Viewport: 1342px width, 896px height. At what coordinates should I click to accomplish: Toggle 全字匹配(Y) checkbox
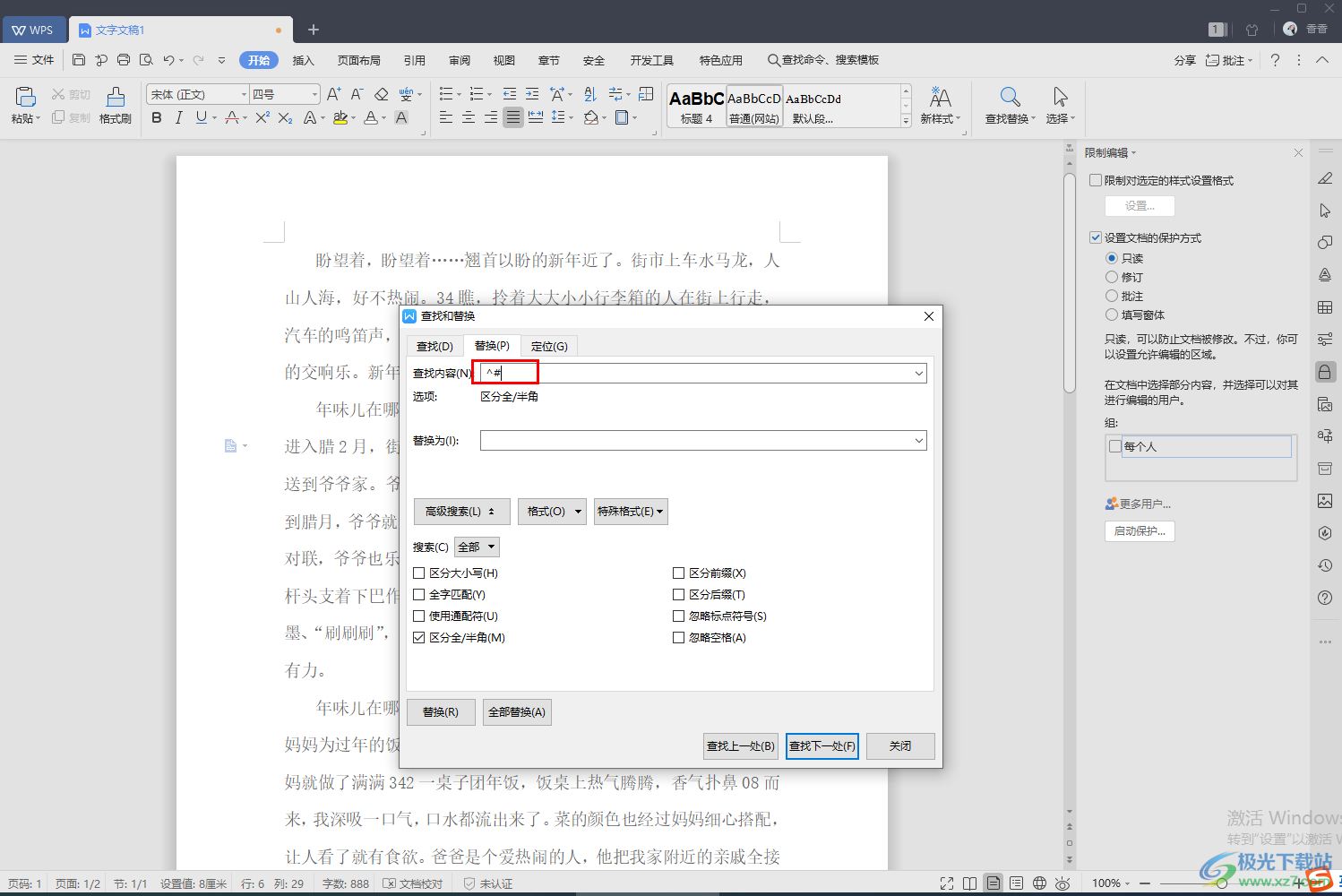tap(419, 595)
